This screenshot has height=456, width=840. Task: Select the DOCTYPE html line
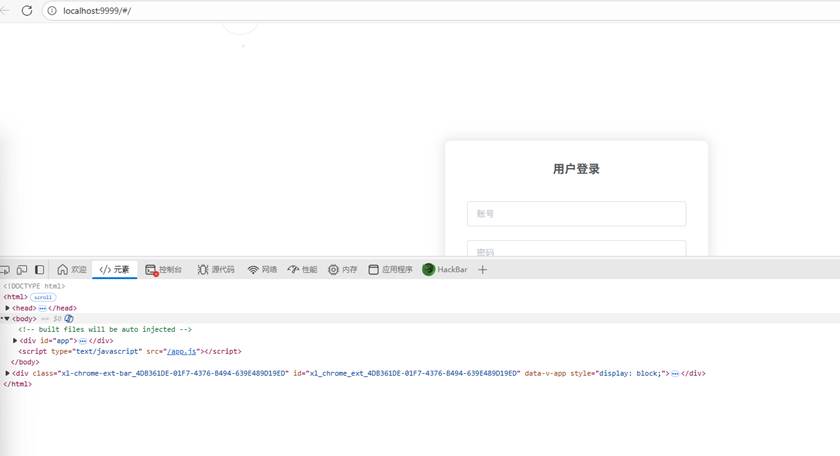pyautogui.click(x=34, y=286)
